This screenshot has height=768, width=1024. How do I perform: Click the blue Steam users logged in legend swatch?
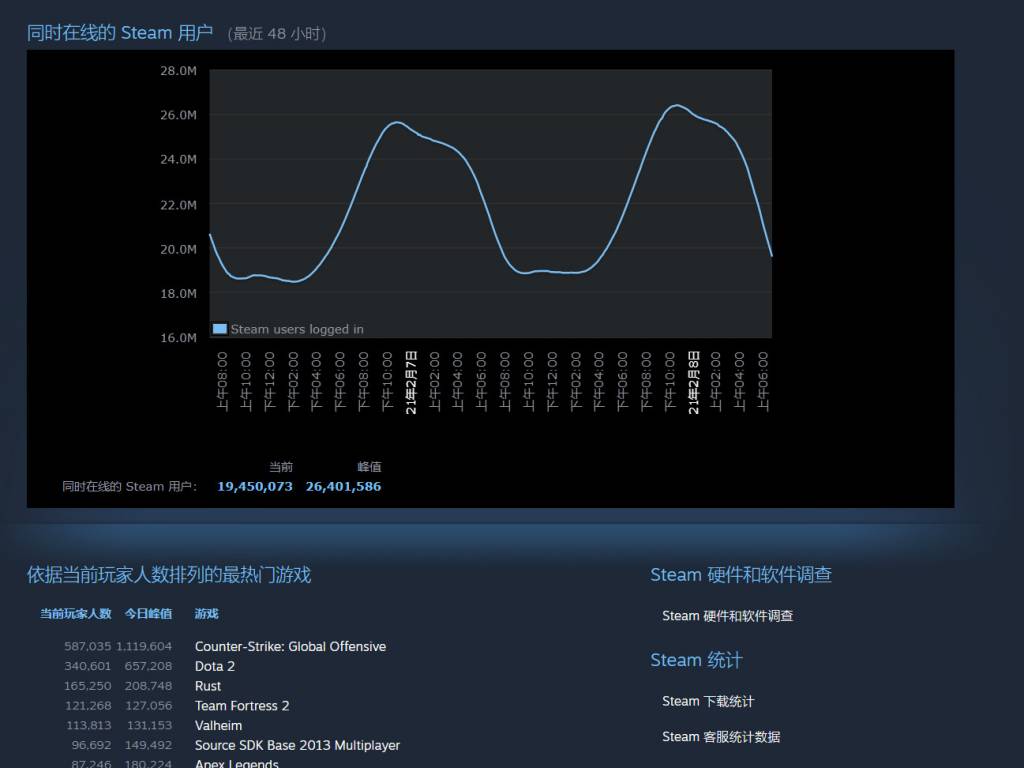220,328
